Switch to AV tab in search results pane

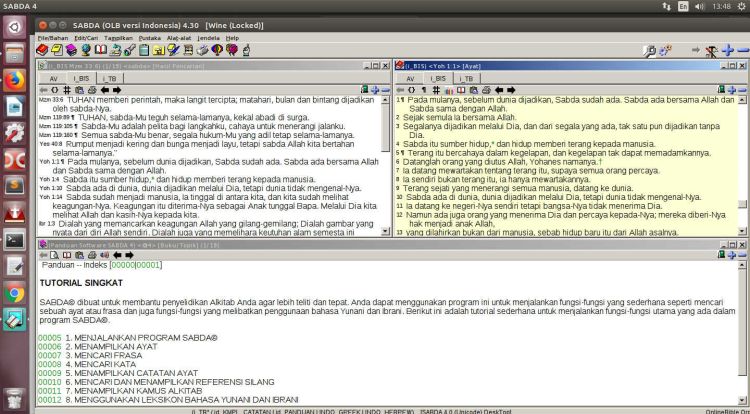[x=54, y=79]
